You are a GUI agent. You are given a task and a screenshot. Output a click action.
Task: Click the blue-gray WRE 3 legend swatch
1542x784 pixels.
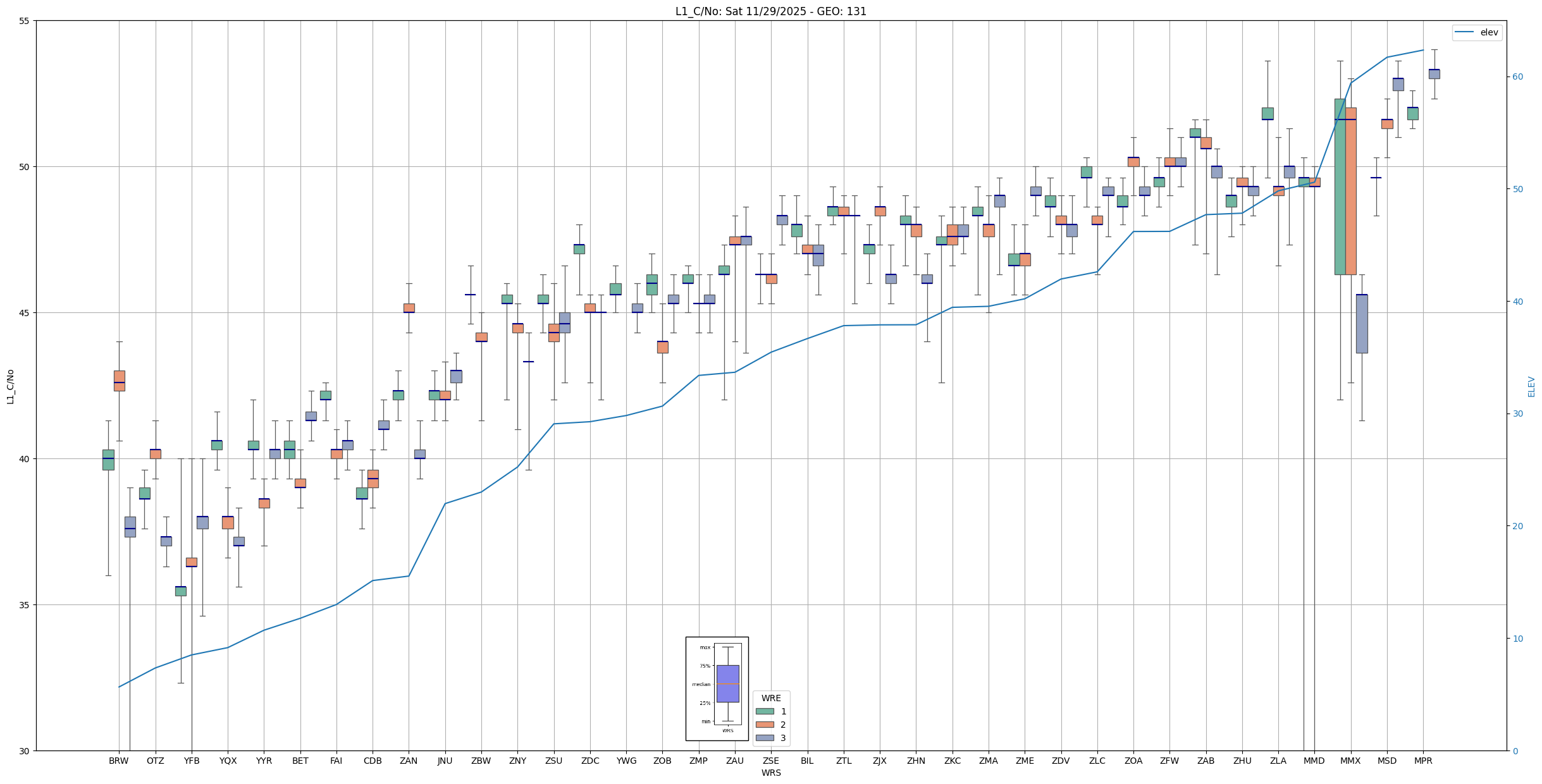(764, 738)
